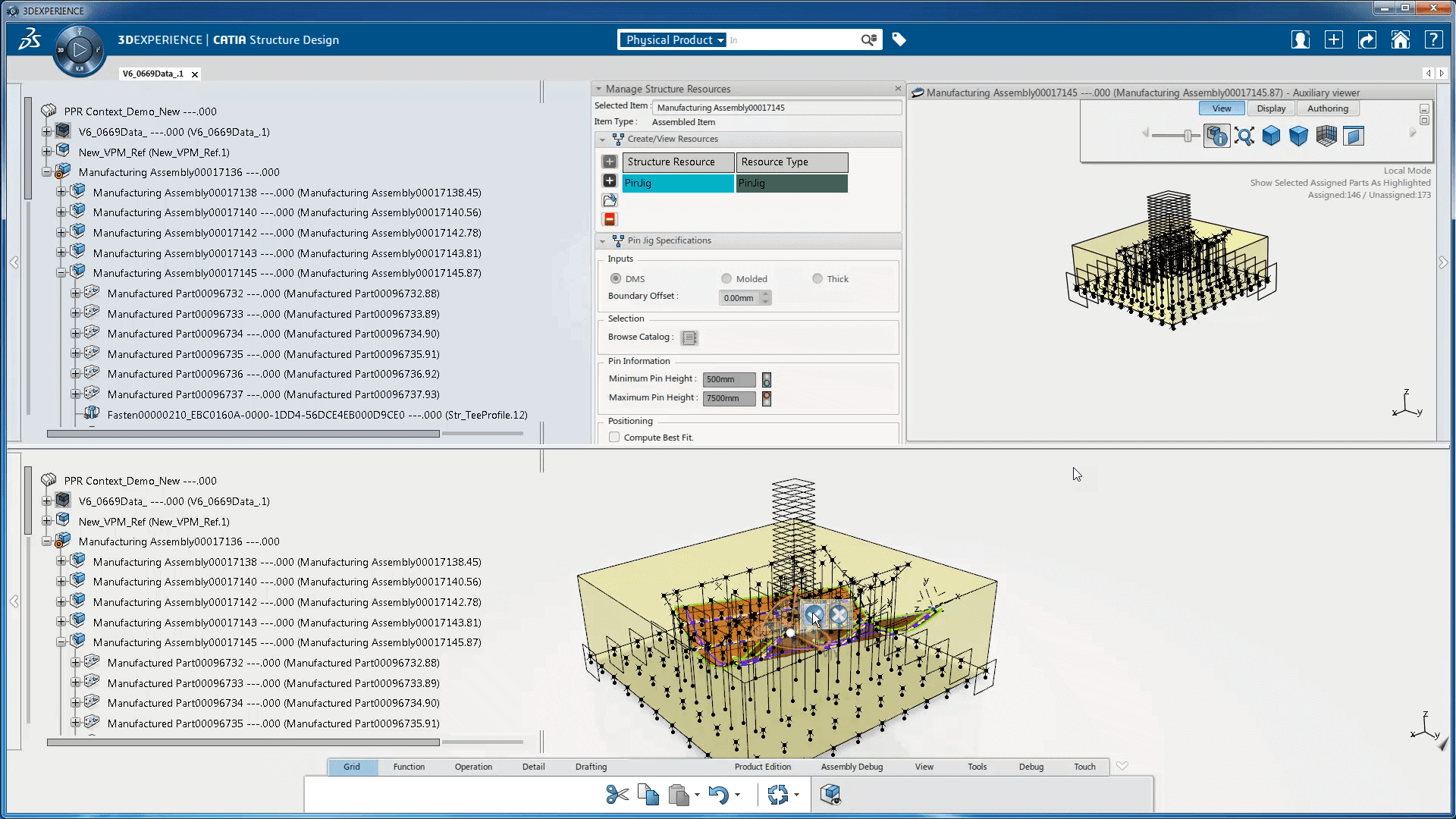Image resolution: width=1456 pixels, height=819 pixels.
Task: Click the Boundary Offset value field
Action: (739, 298)
